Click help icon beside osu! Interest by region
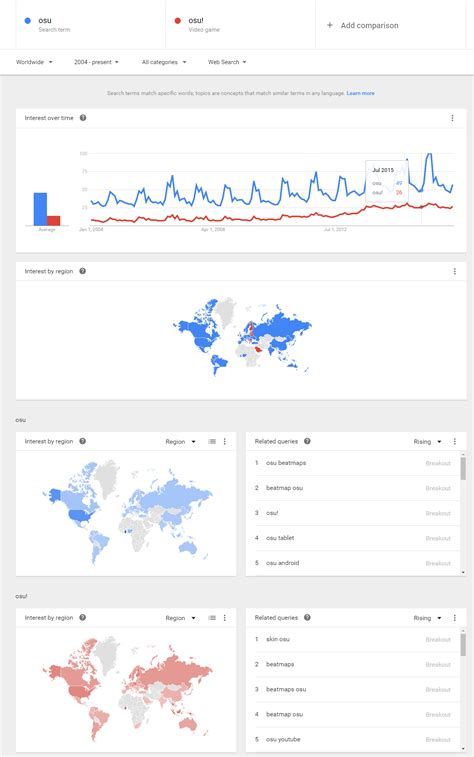 [x=83, y=617]
